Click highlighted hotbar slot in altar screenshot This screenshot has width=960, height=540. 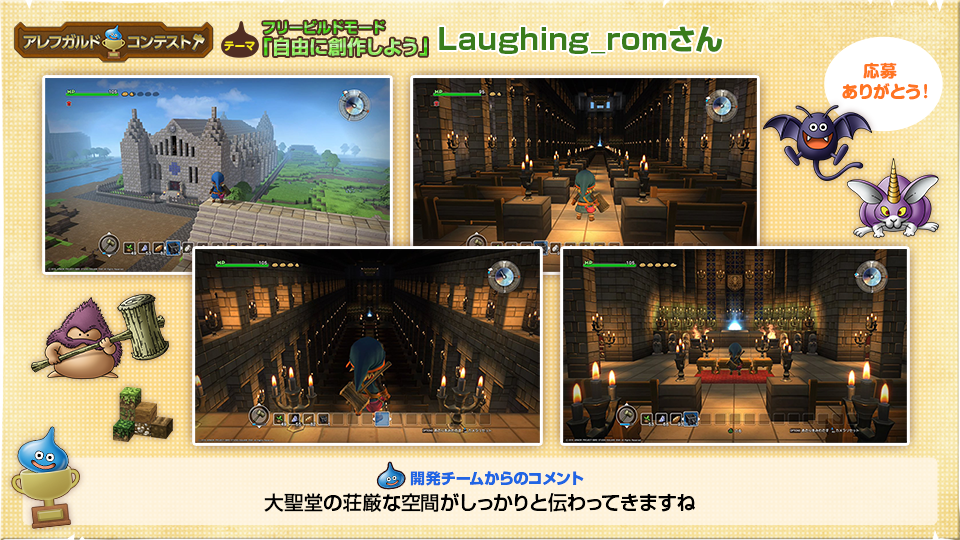click(x=691, y=419)
